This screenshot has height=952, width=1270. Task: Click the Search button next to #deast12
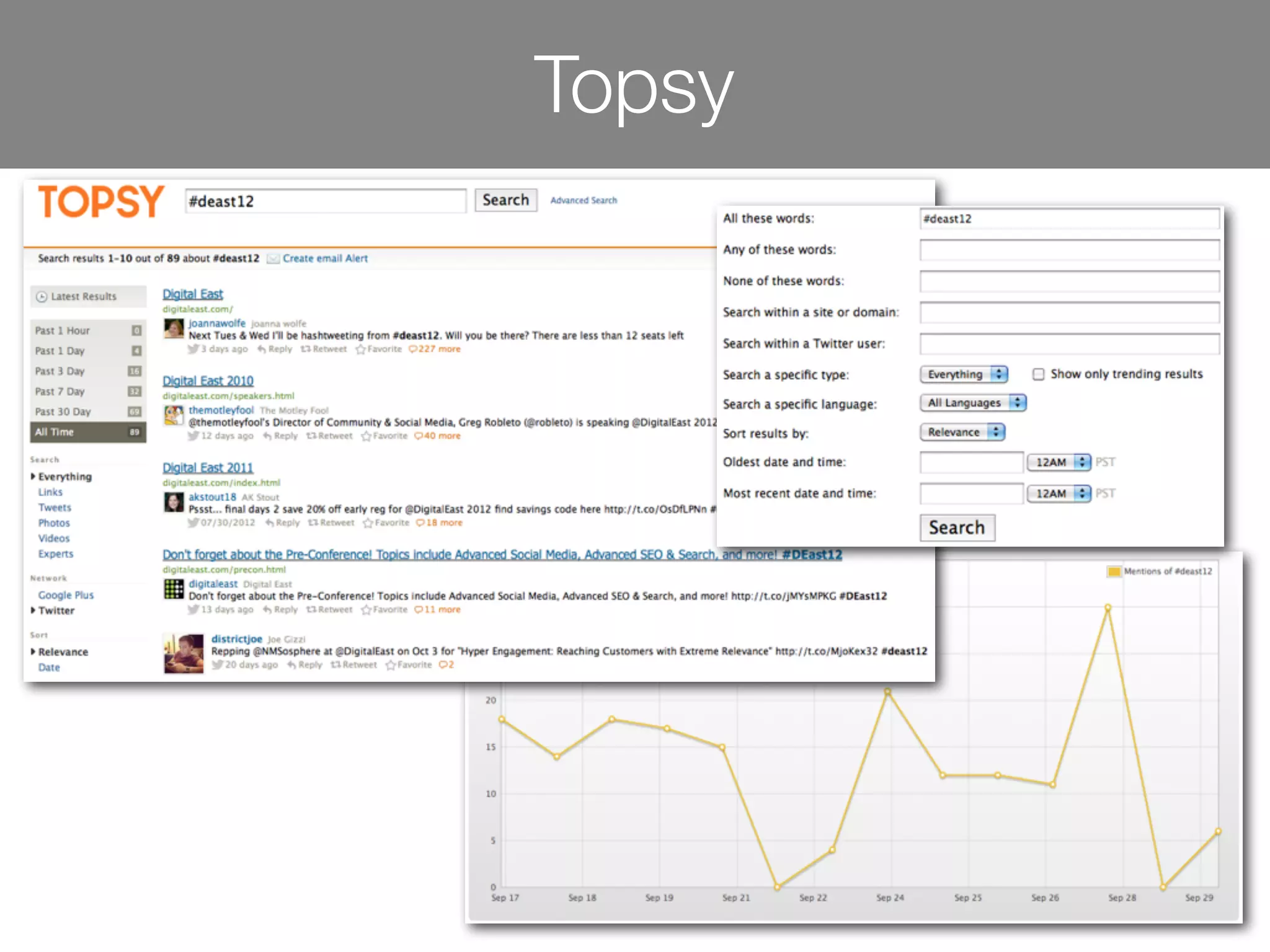(x=506, y=200)
